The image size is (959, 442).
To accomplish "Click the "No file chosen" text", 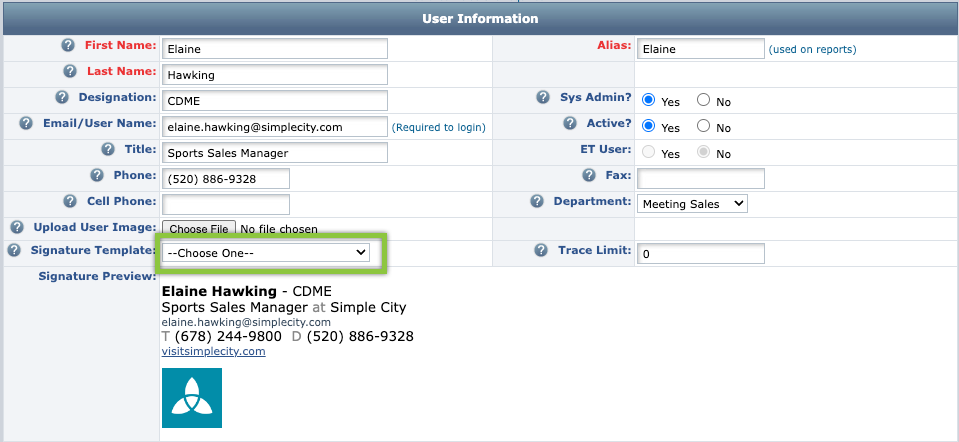I will click(279, 229).
